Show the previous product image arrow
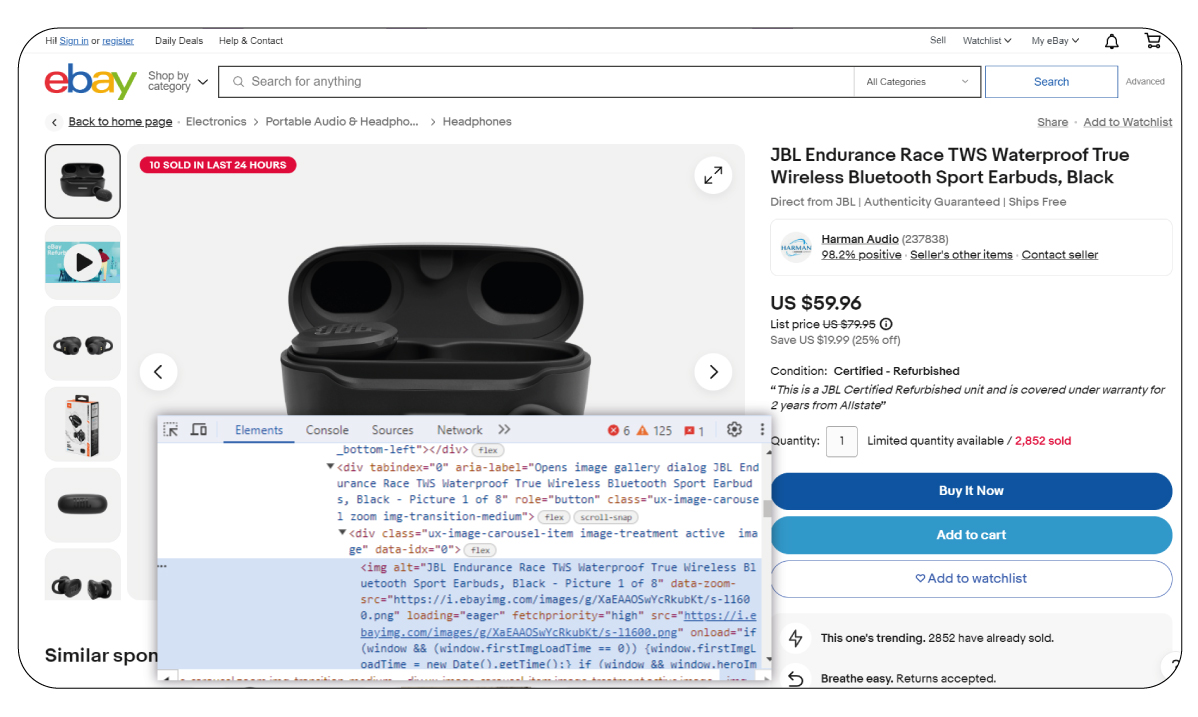1198x717 pixels. pos(158,372)
